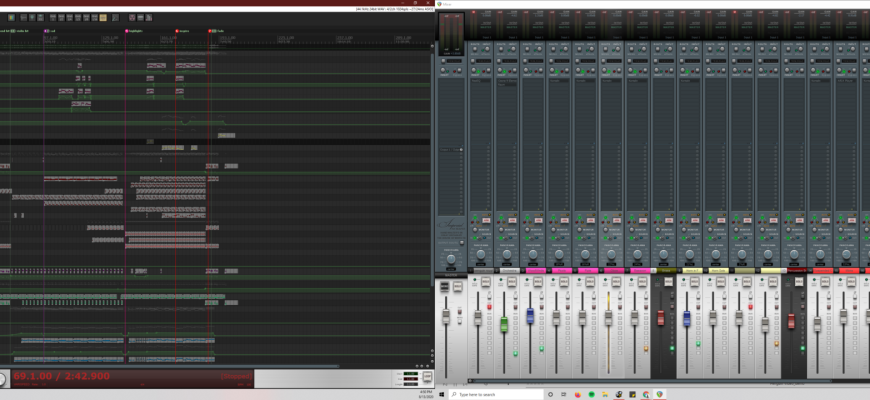This screenshot has height=400, width=870.
Task: Click the "Type here to search" box
Action: (500, 394)
